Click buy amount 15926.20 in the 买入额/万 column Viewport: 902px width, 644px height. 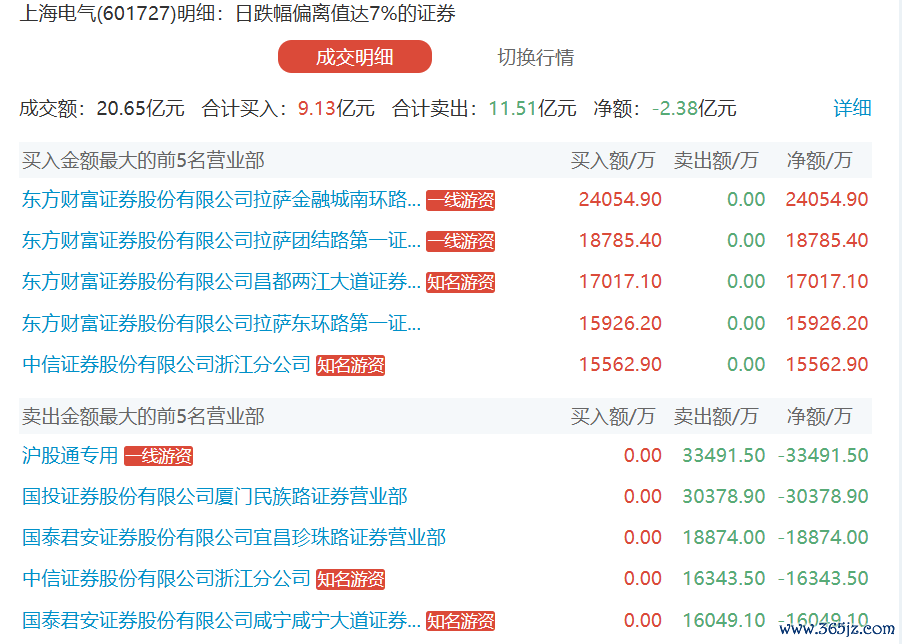pyautogui.click(x=620, y=323)
